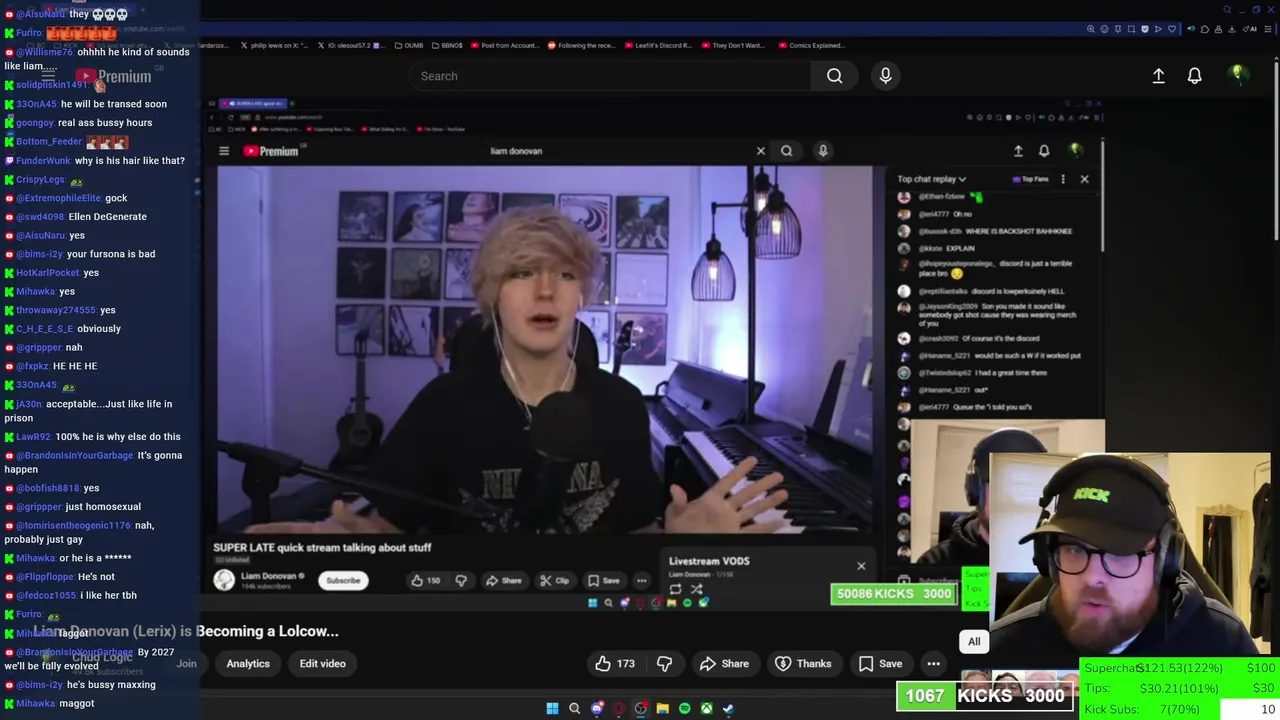This screenshot has height=720, width=1280.
Task: Open Spotify from the taskbar
Action: tap(684, 709)
